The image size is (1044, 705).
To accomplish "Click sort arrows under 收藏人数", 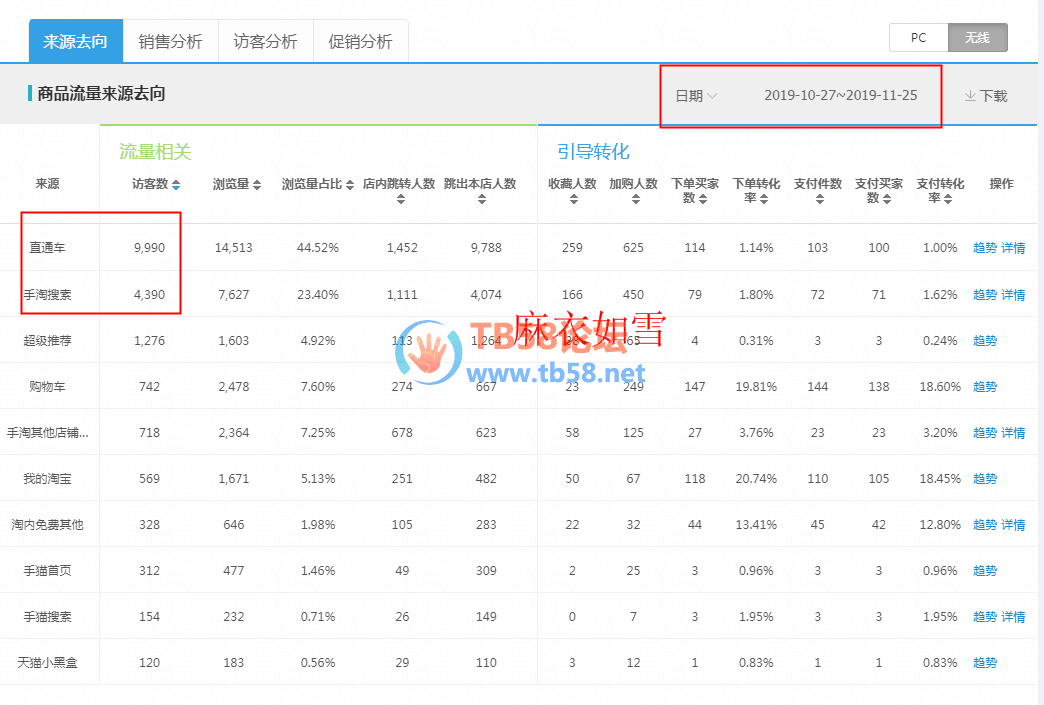I will (573, 199).
